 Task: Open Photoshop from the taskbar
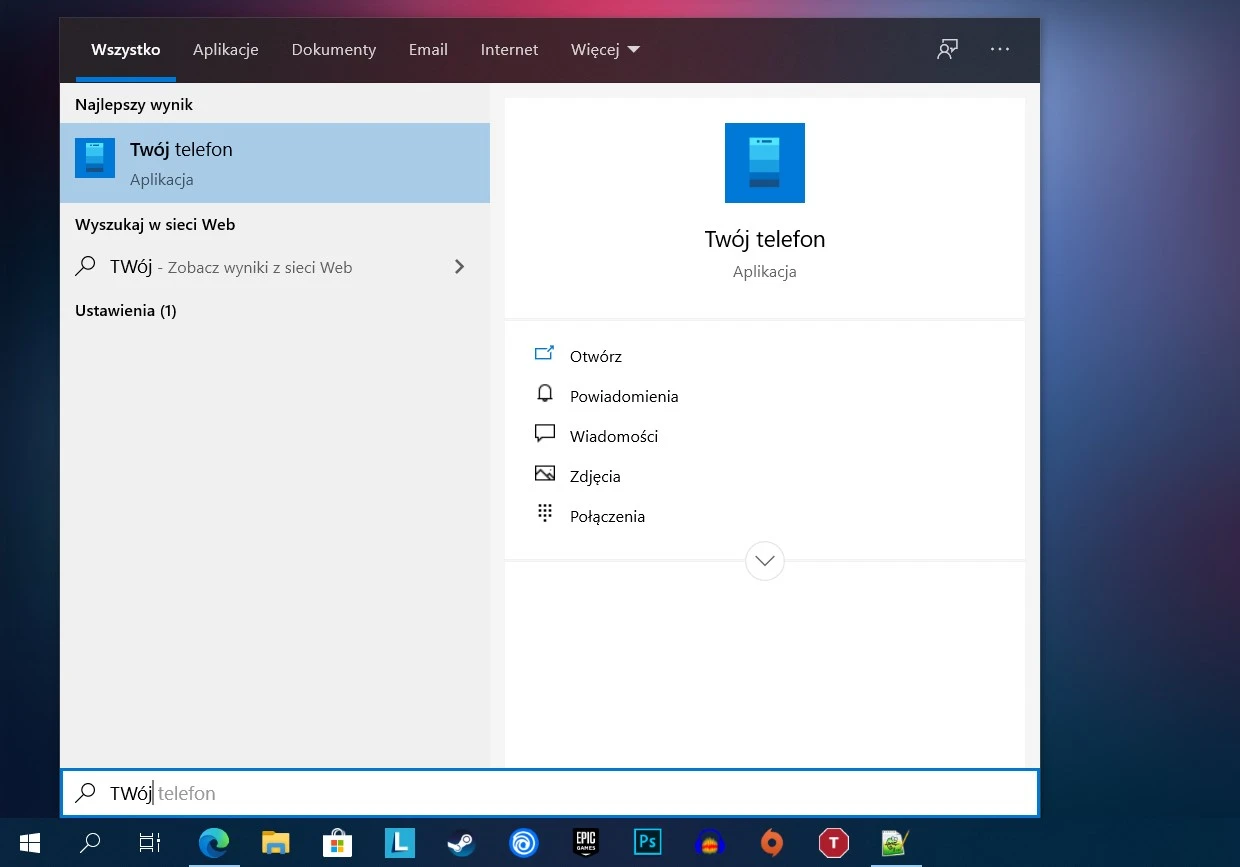[x=647, y=843]
